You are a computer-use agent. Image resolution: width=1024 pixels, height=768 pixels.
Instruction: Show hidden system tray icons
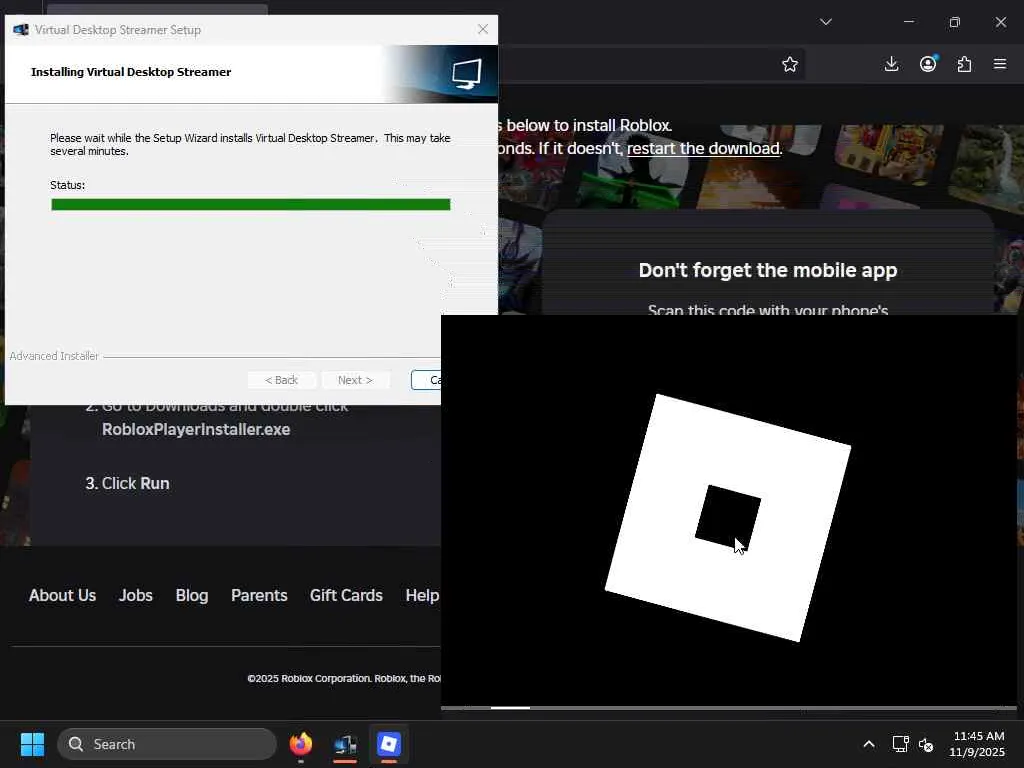(x=869, y=744)
